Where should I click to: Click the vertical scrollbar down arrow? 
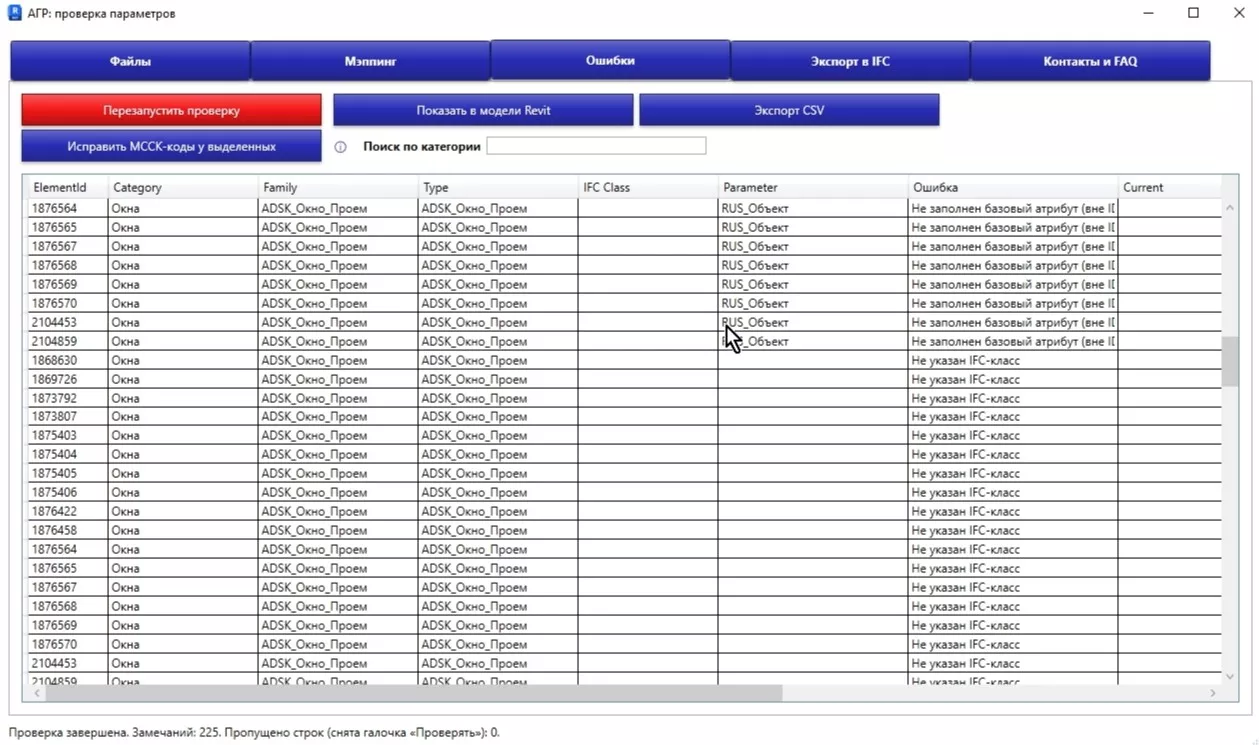tap(1230, 677)
